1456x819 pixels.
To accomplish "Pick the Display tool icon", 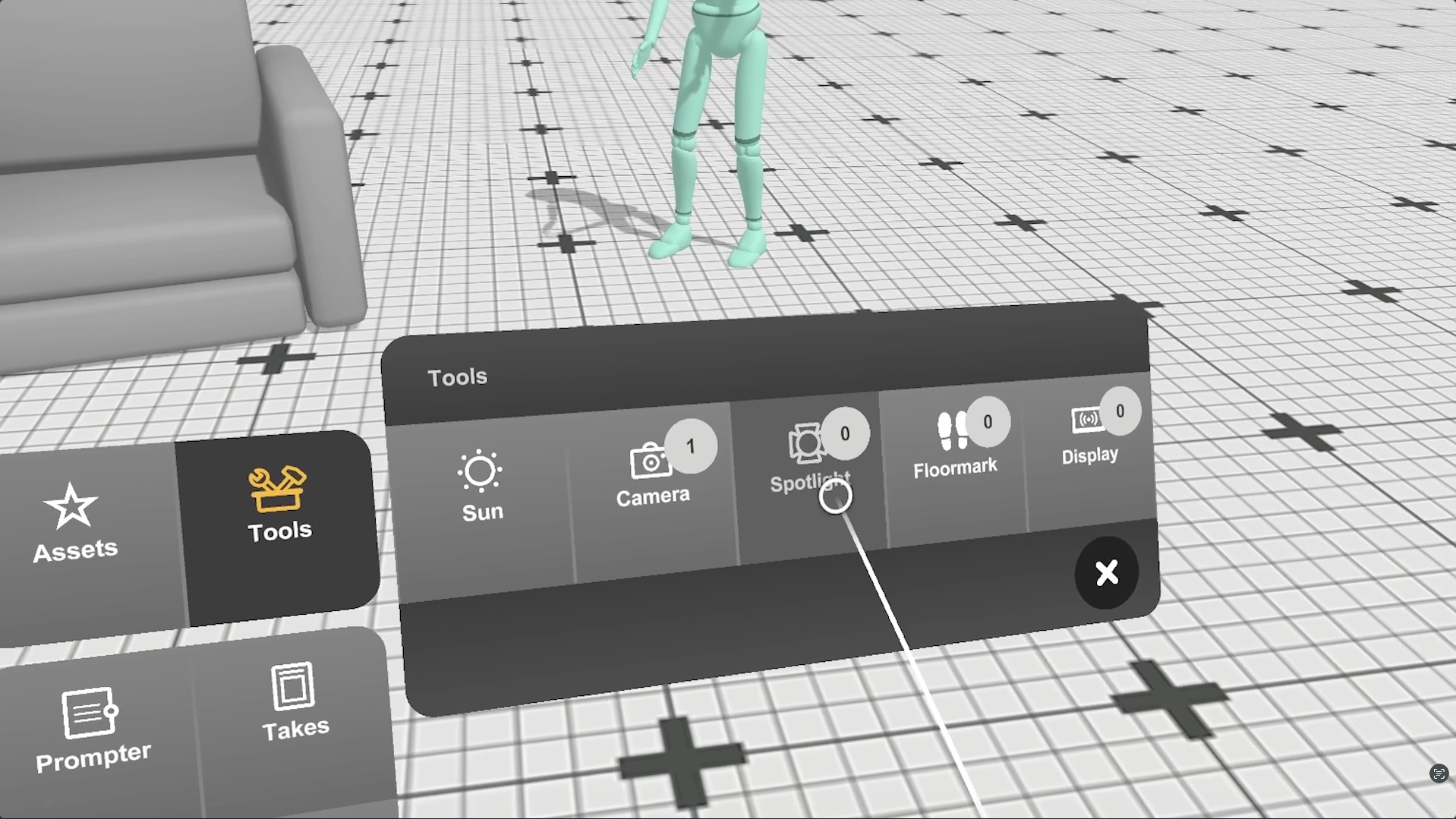I will (1086, 420).
